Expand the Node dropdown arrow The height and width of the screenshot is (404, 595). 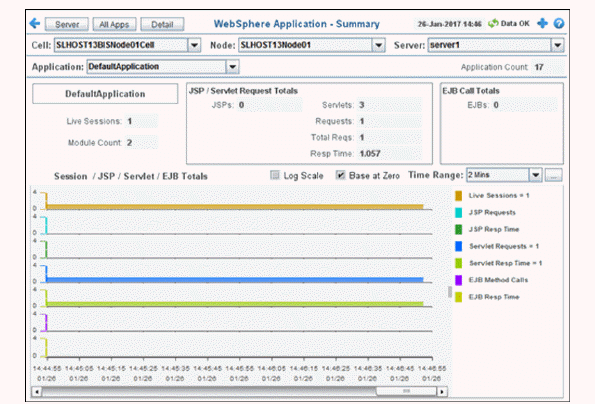tap(378, 45)
